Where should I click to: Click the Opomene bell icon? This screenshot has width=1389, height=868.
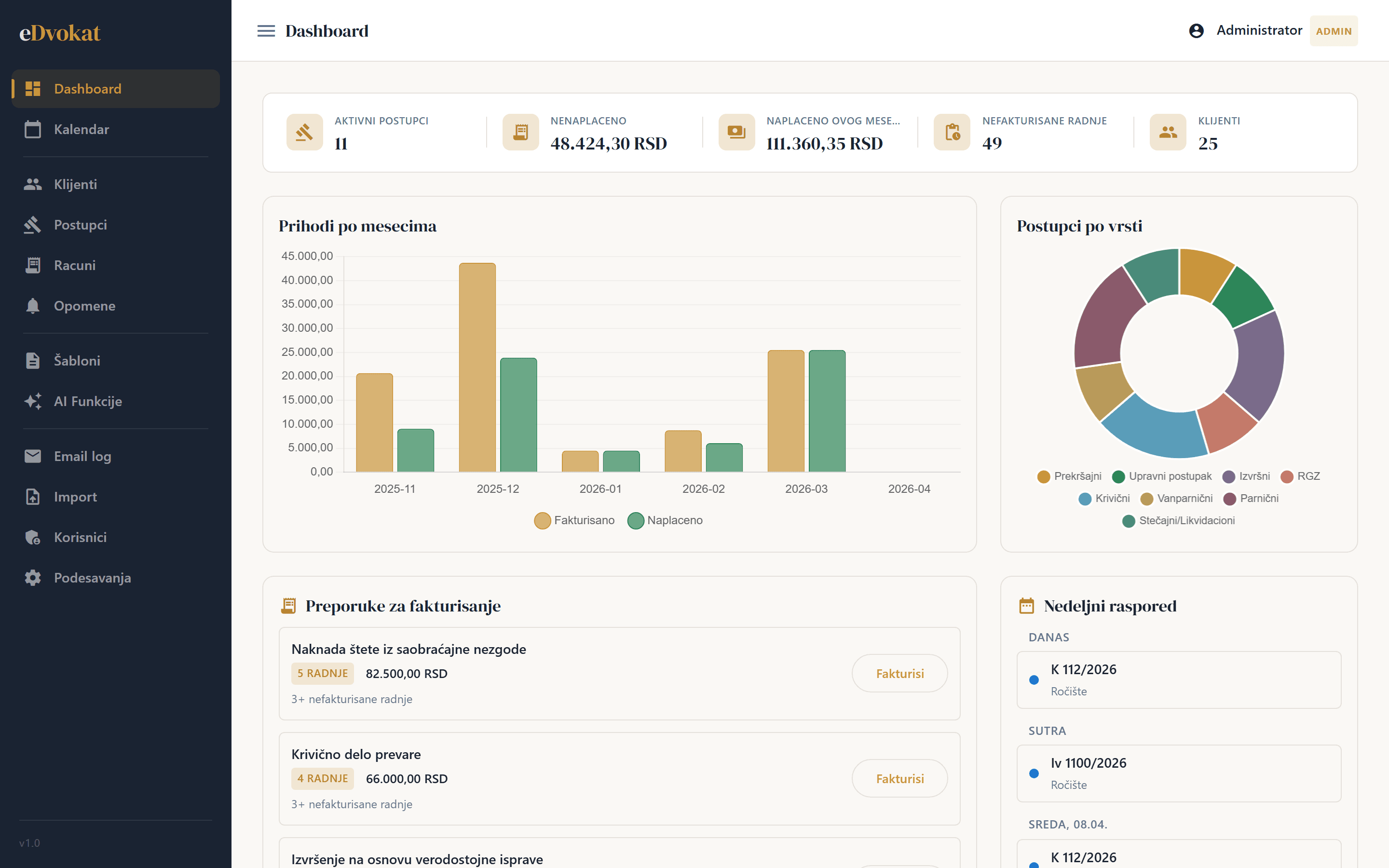(33, 305)
